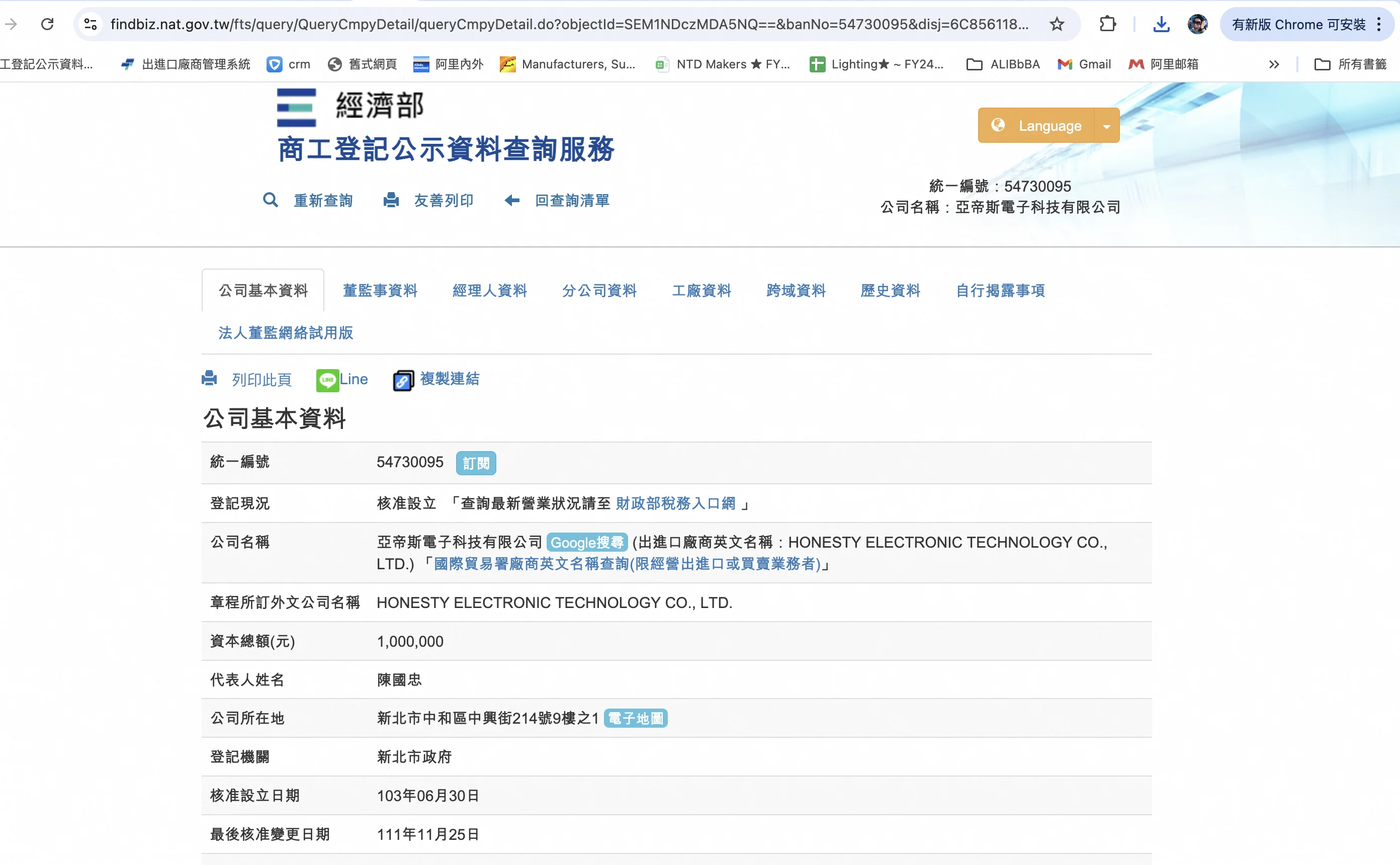The image size is (1400, 865).
Task: Click the 電子地圖 button by the address
Action: (635, 719)
